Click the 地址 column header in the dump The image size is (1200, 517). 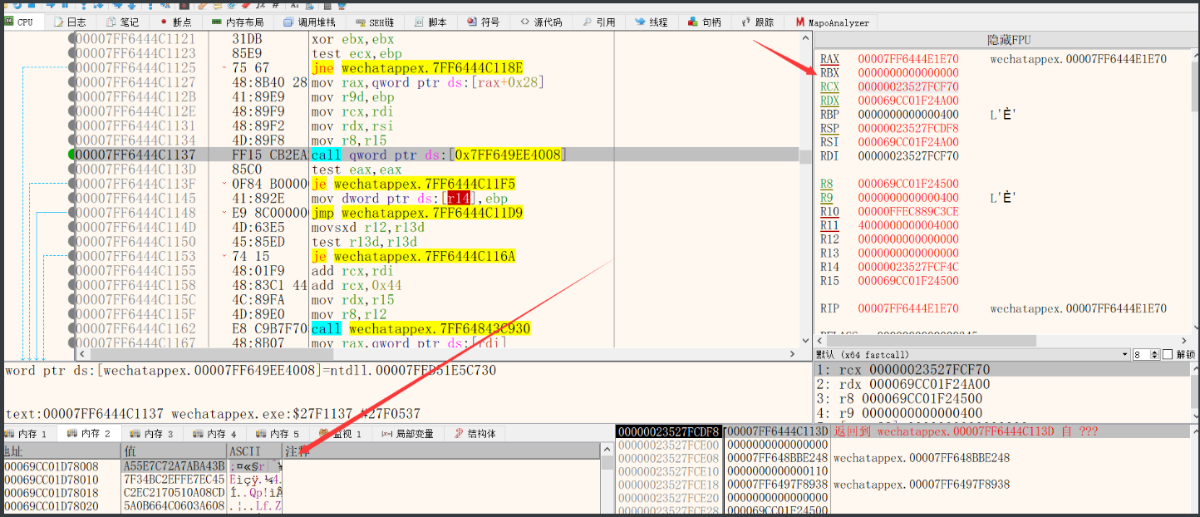click(x=60, y=452)
